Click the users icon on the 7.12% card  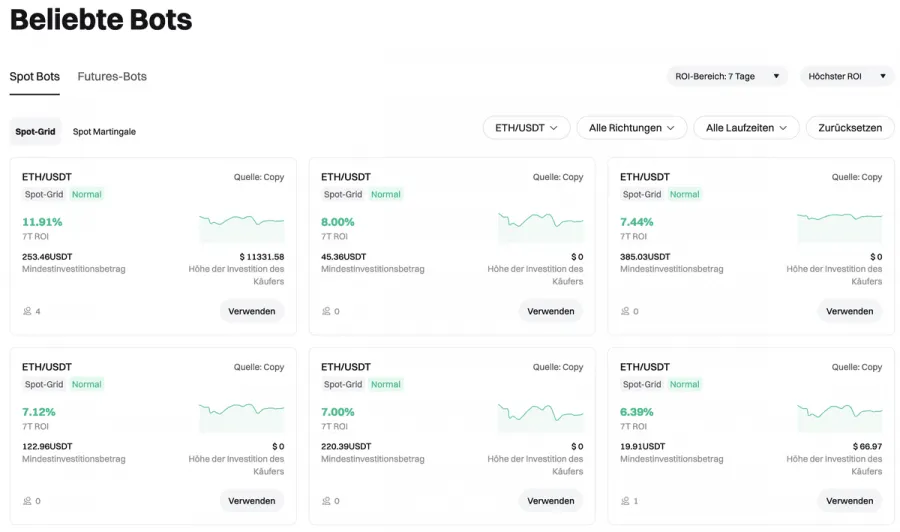point(27,500)
